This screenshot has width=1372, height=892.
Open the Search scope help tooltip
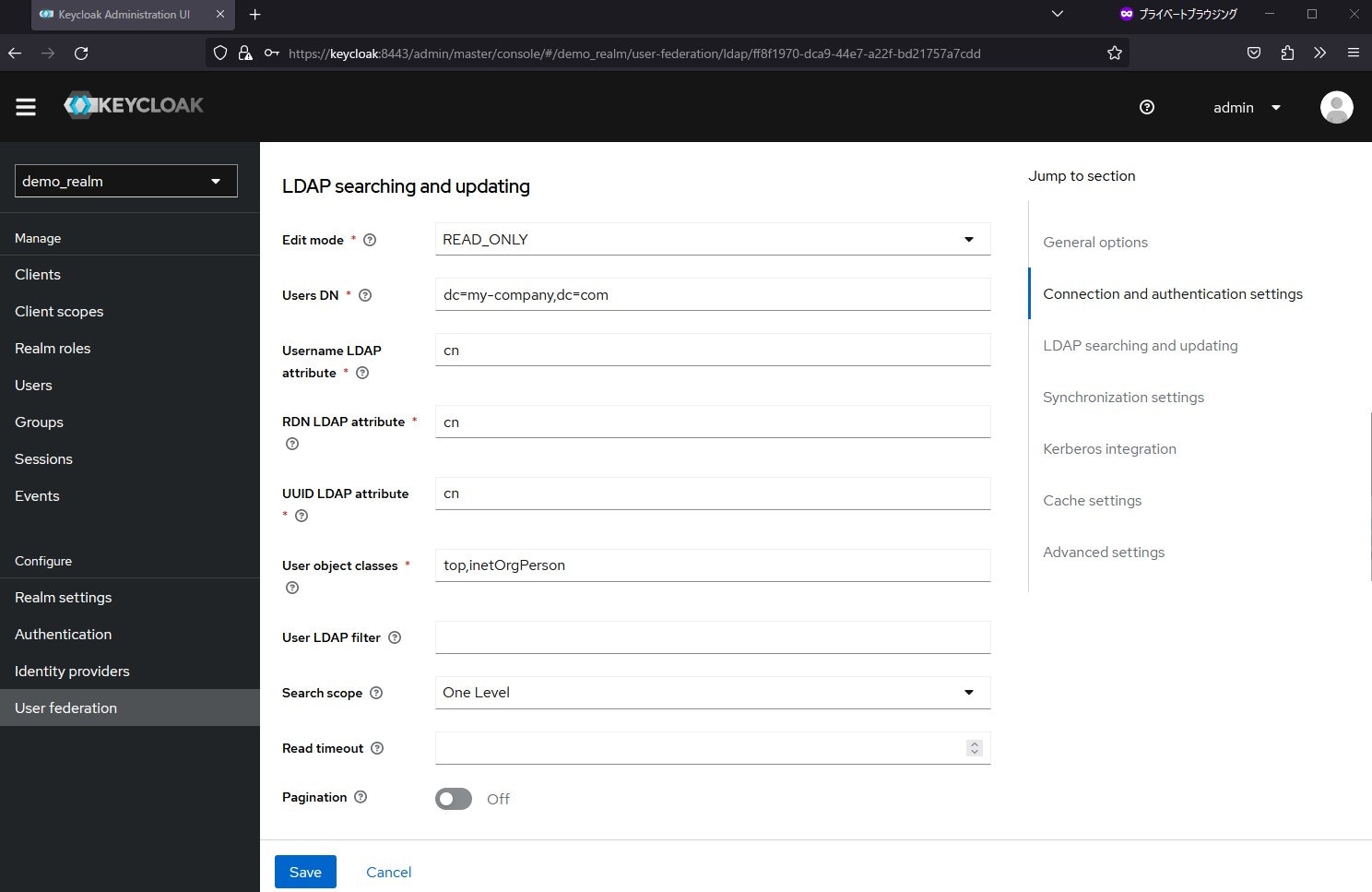(x=376, y=693)
